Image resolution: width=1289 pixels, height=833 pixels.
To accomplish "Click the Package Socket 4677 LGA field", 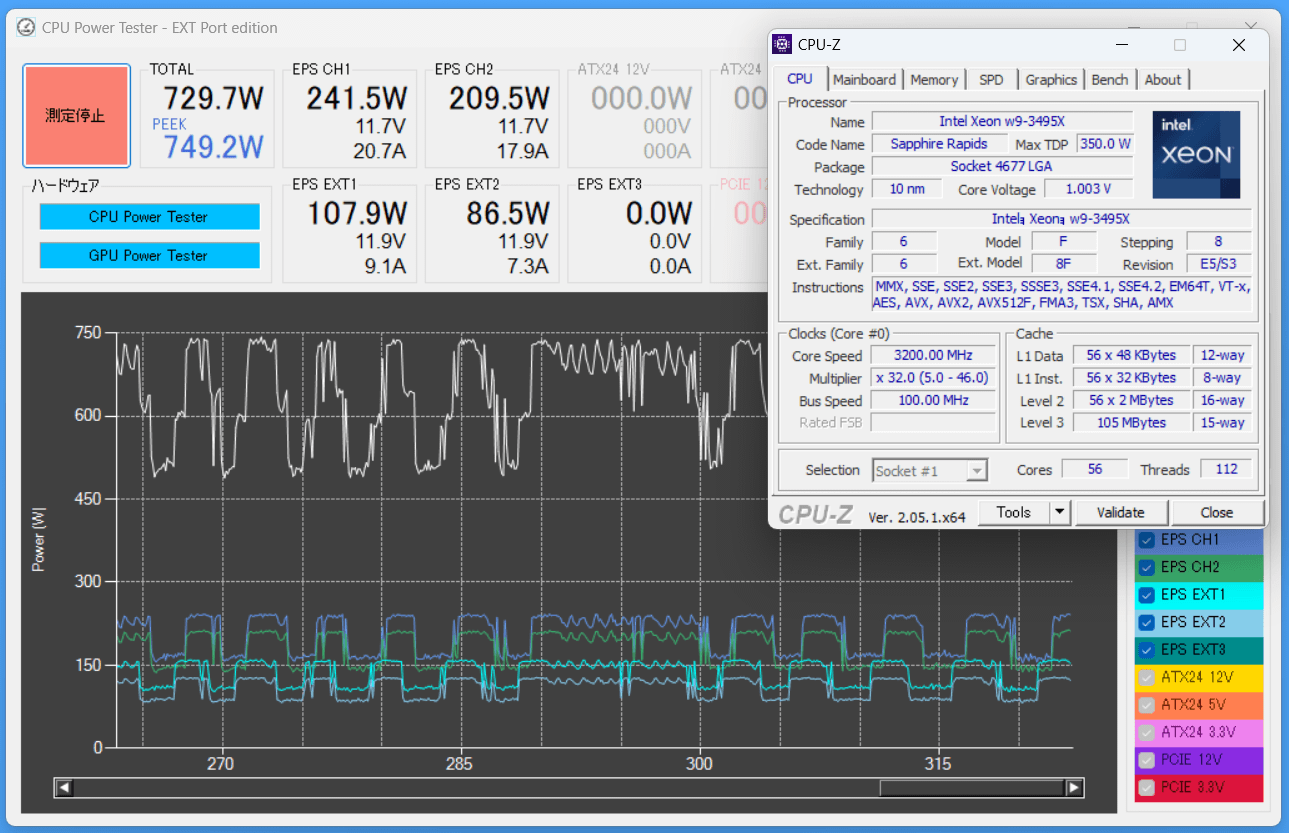I will point(1003,167).
